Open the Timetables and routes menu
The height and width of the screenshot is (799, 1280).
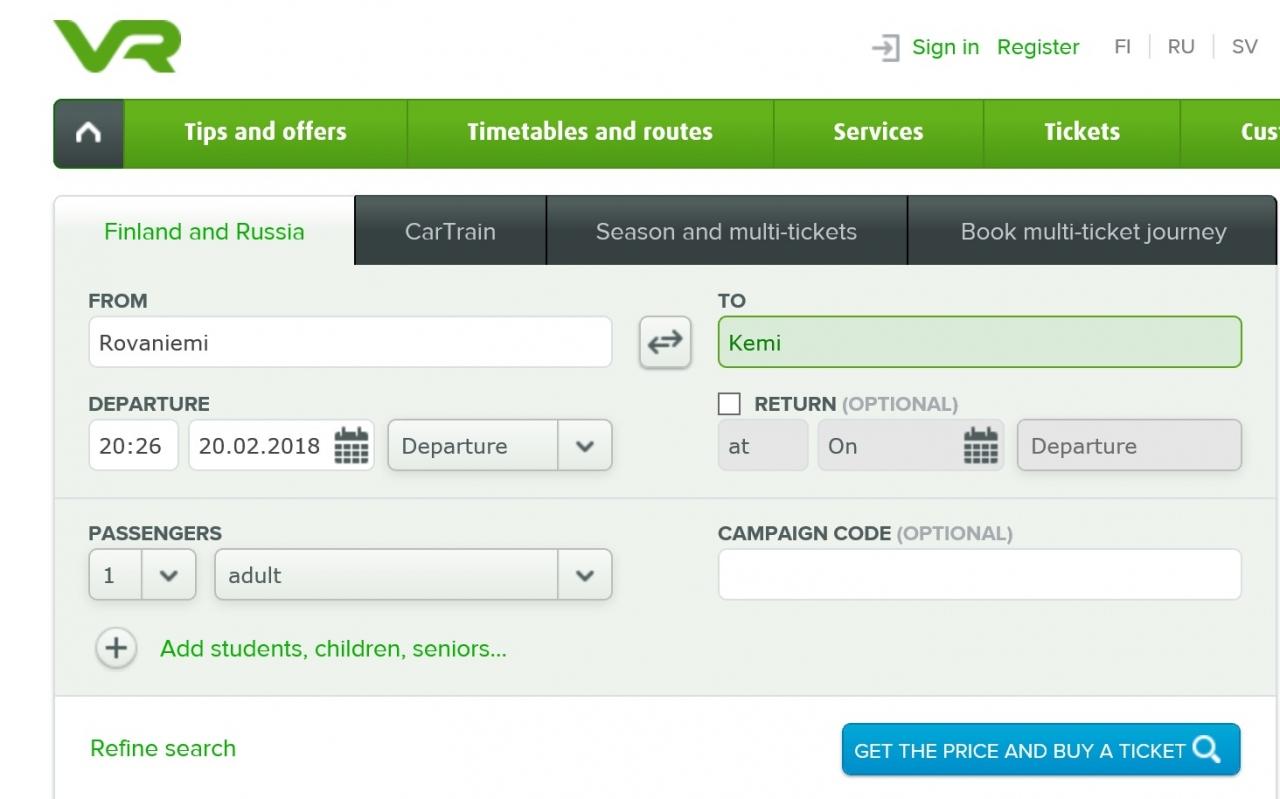(590, 133)
